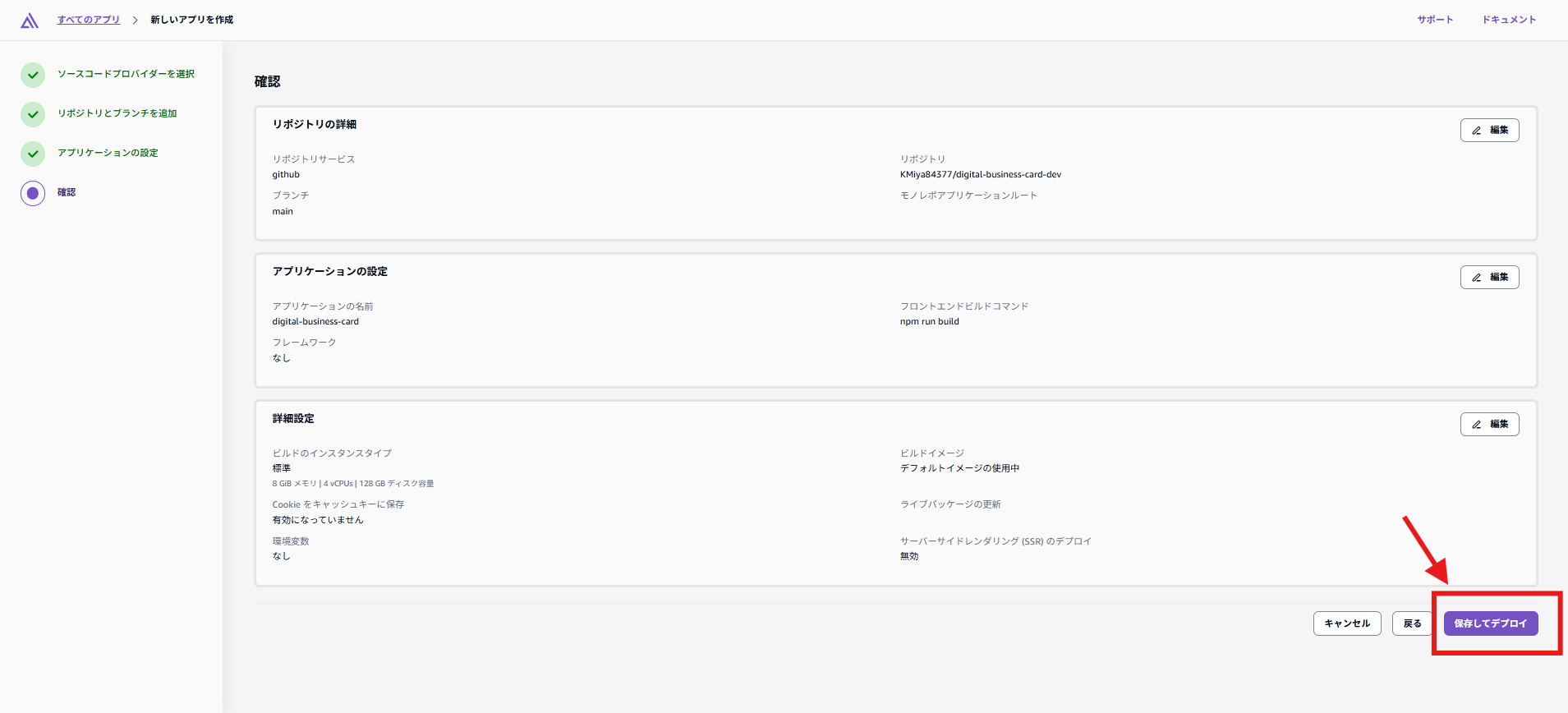Select the 確認 step label
The image size is (1568, 713).
pyautogui.click(x=67, y=192)
